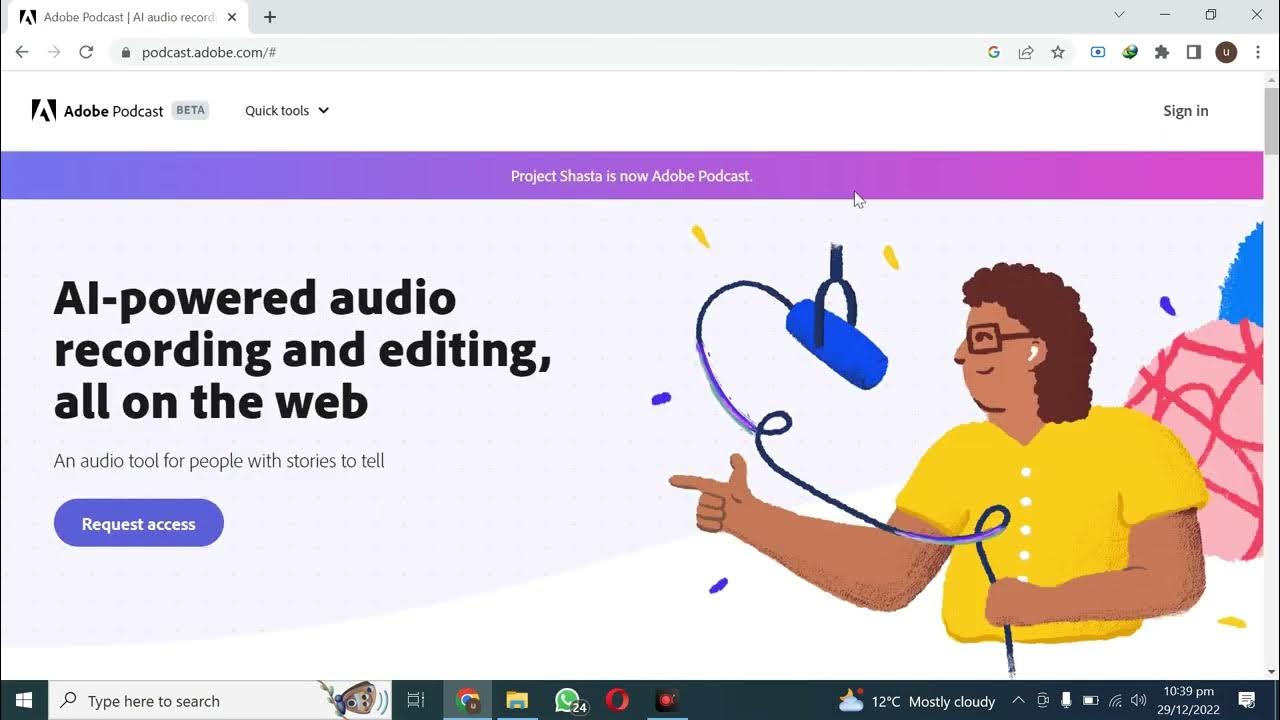Bookmark this page with the star icon
Viewport: 1280px width, 720px height.
1058,52
